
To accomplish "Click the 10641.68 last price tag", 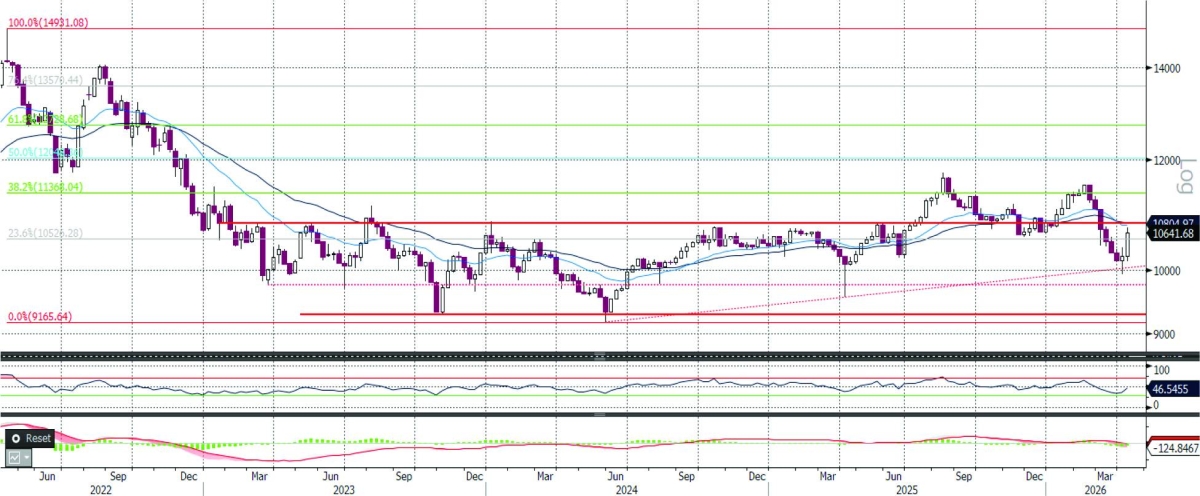I will click(1173, 234).
